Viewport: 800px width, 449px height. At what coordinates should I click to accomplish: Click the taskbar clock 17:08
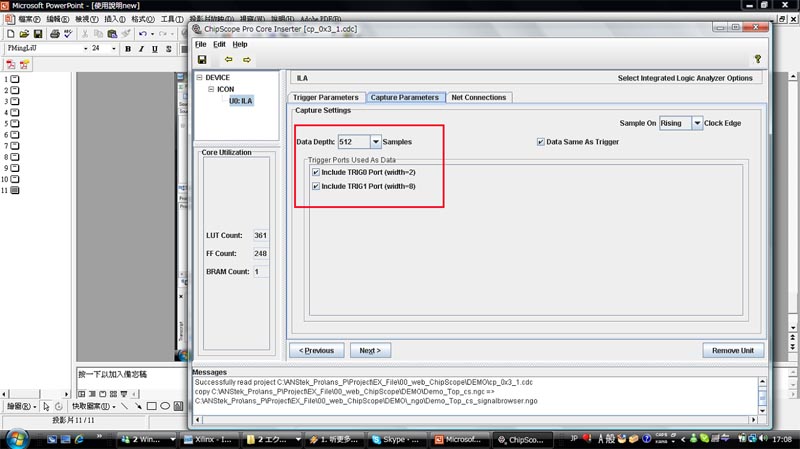coord(782,439)
